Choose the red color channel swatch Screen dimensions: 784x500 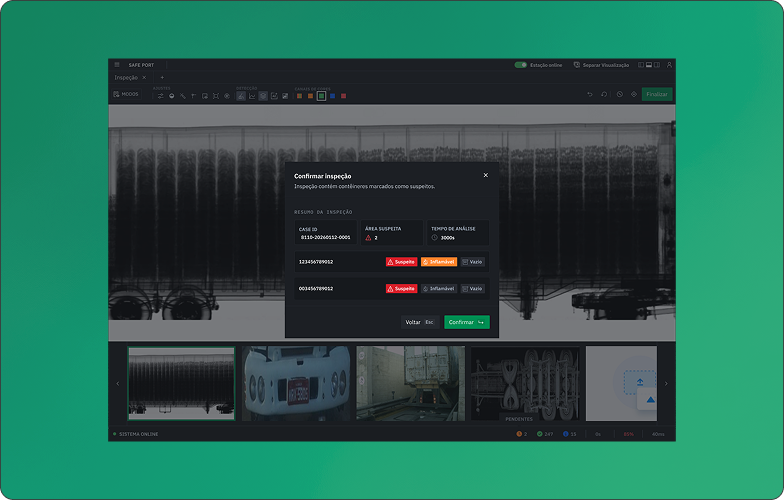coord(344,96)
